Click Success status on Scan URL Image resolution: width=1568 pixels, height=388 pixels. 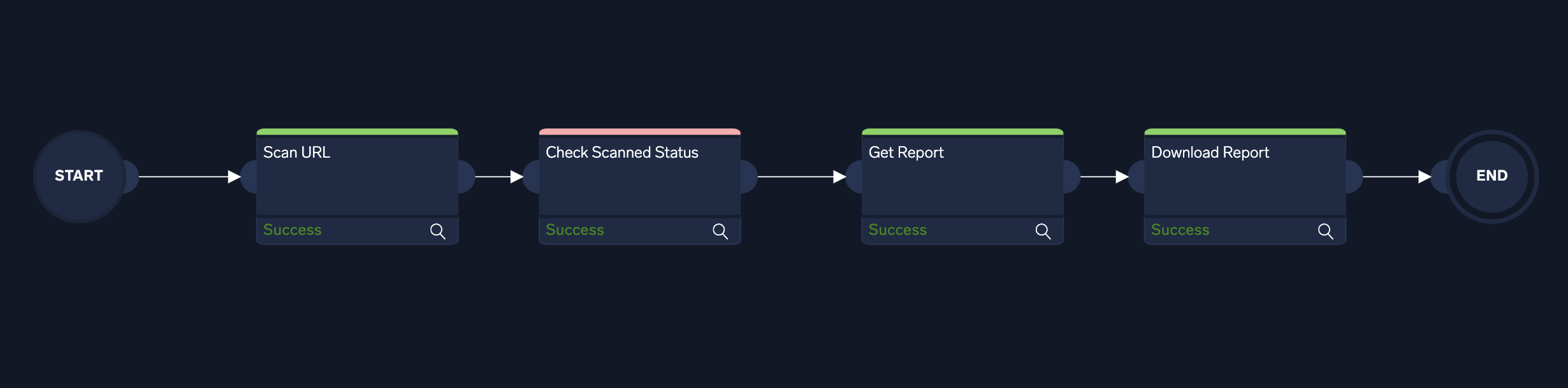click(x=293, y=230)
